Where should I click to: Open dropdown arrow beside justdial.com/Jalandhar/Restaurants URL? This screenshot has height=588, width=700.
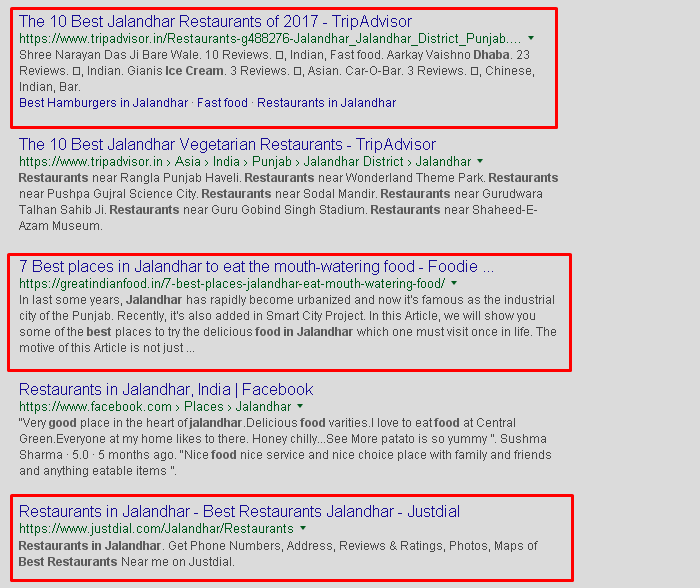click(303, 528)
